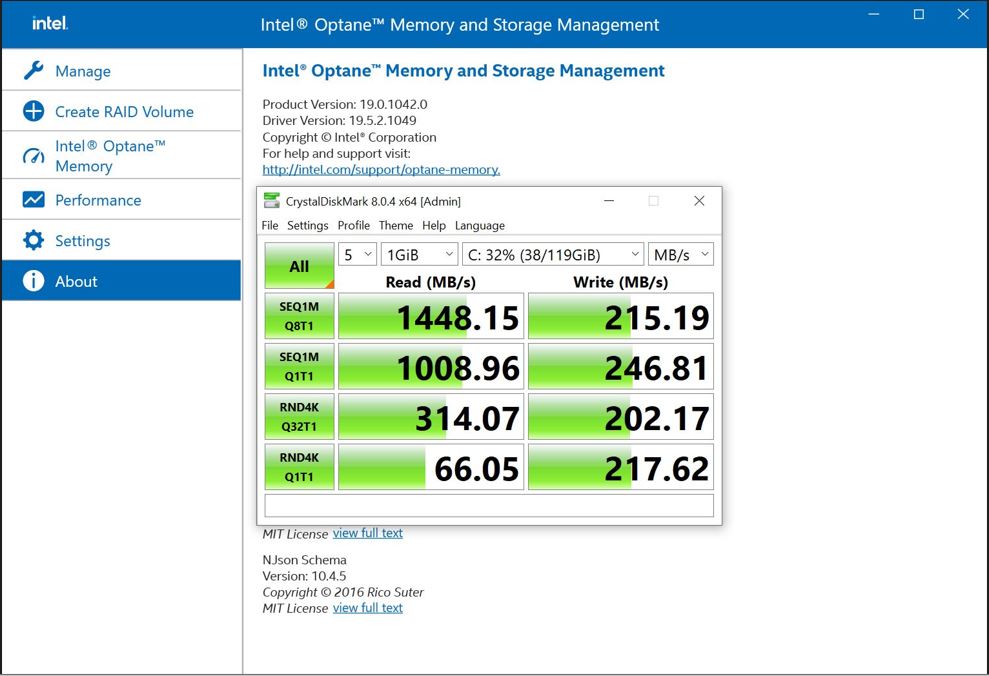Open the Language menu
Viewport: 989px width, 676px height.
click(479, 225)
